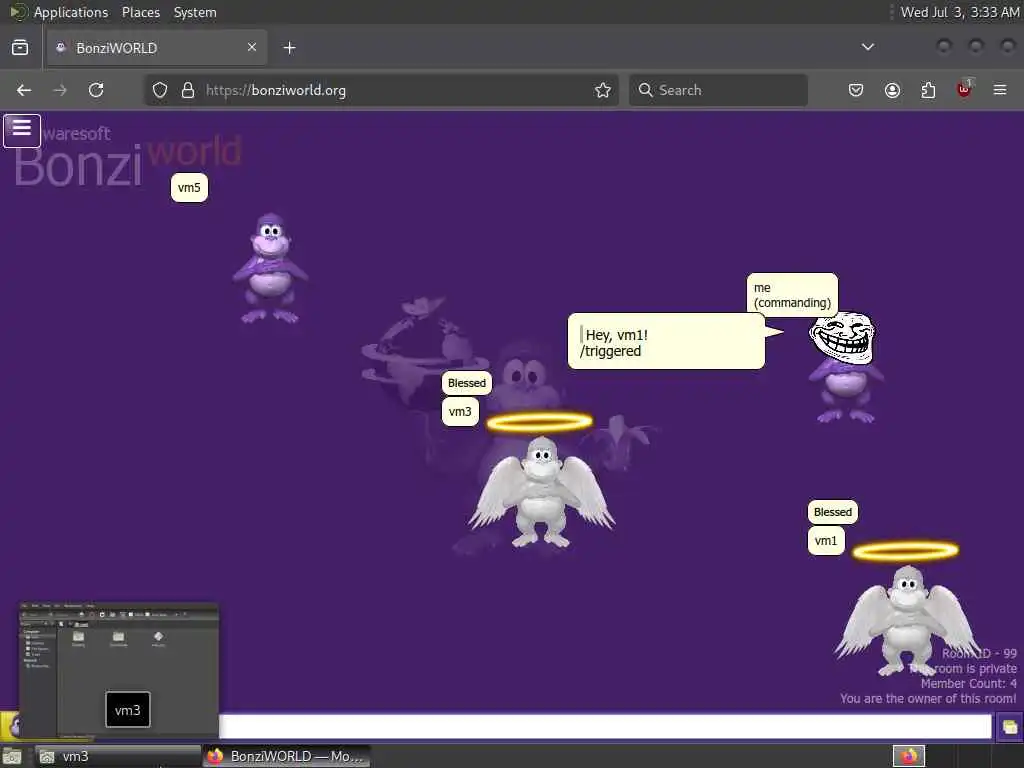This screenshot has width=1024, height=768.
Task: Open the Firefox View icon
Action: 20,48
